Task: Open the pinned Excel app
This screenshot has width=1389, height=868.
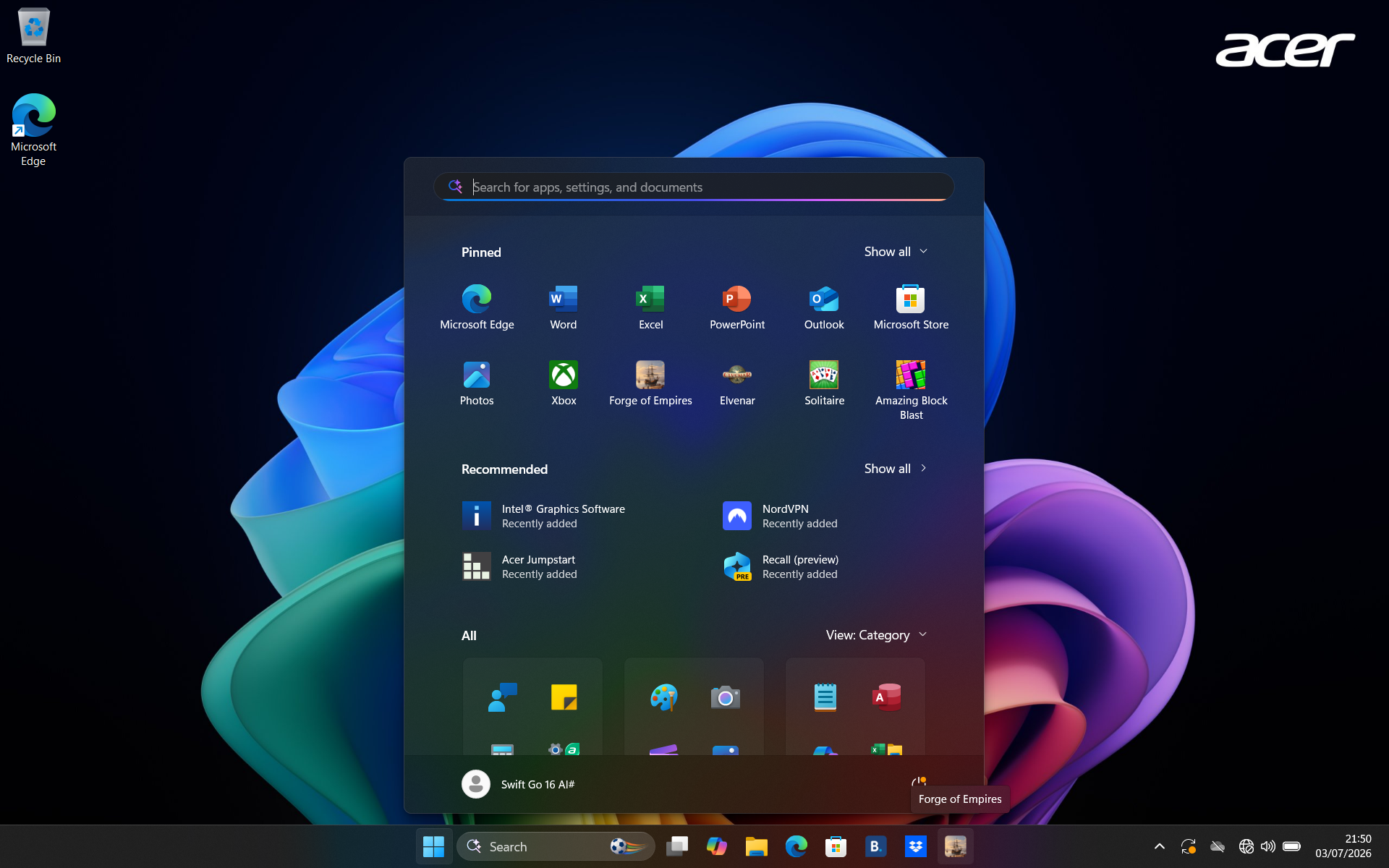Action: pyautogui.click(x=650, y=307)
